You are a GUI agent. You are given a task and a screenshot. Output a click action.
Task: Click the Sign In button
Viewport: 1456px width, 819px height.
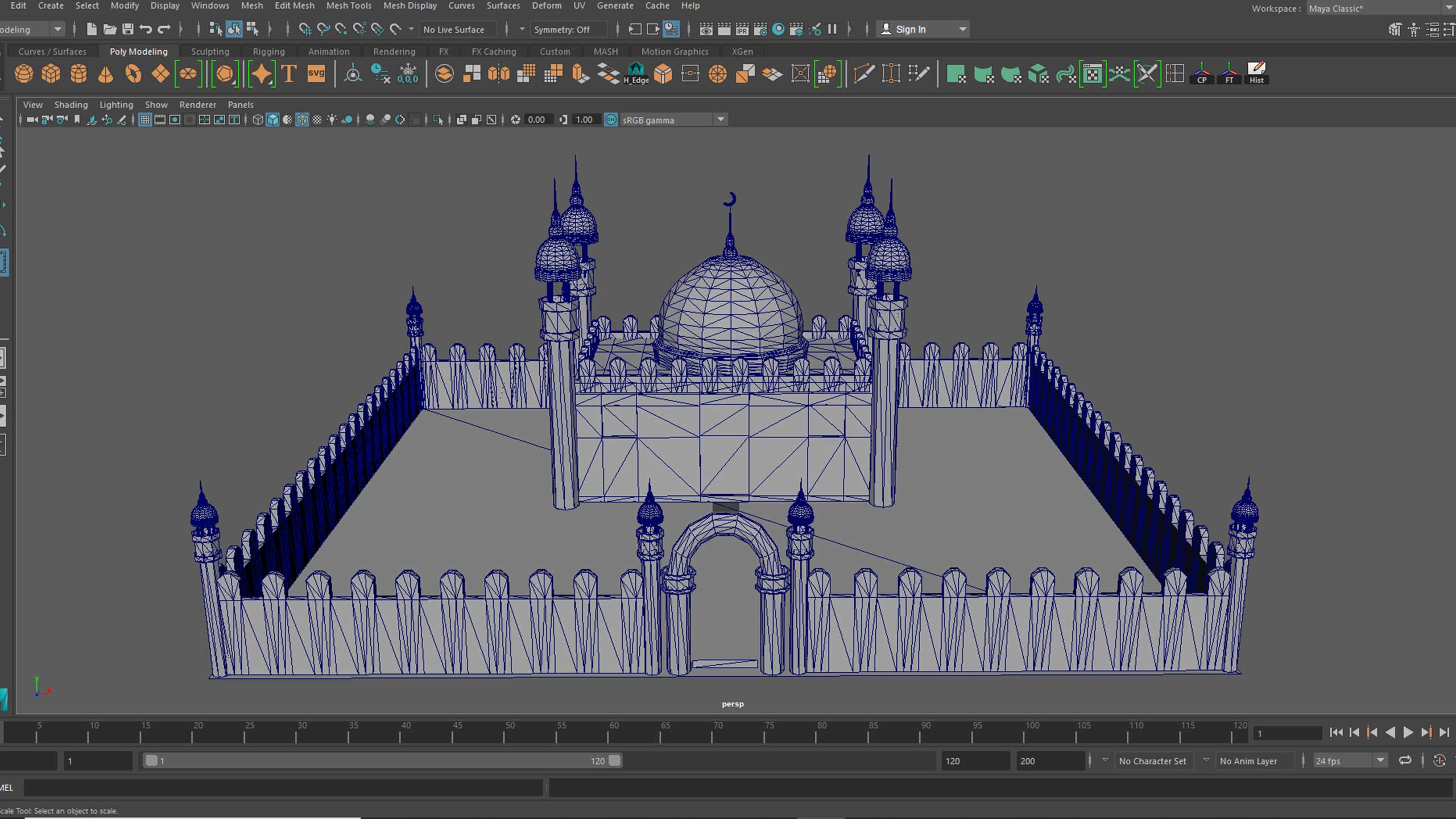click(x=911, y=29)
